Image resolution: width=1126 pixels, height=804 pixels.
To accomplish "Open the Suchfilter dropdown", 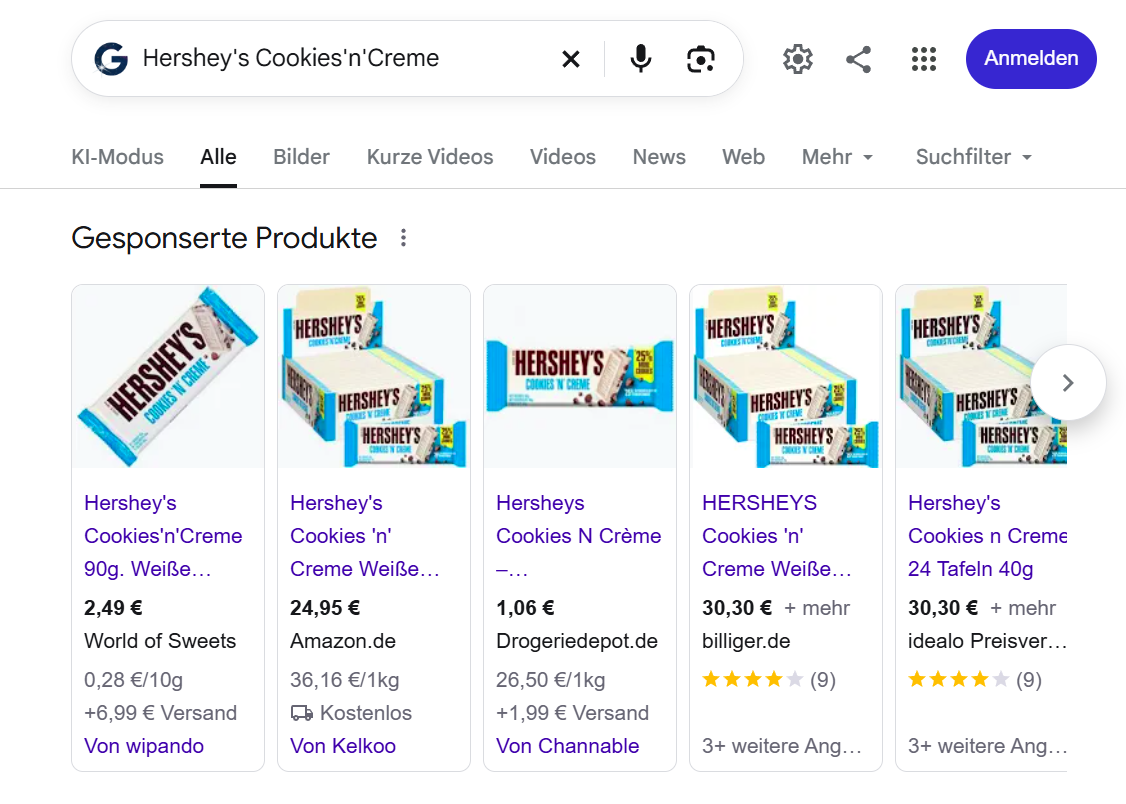I will 974,157.
